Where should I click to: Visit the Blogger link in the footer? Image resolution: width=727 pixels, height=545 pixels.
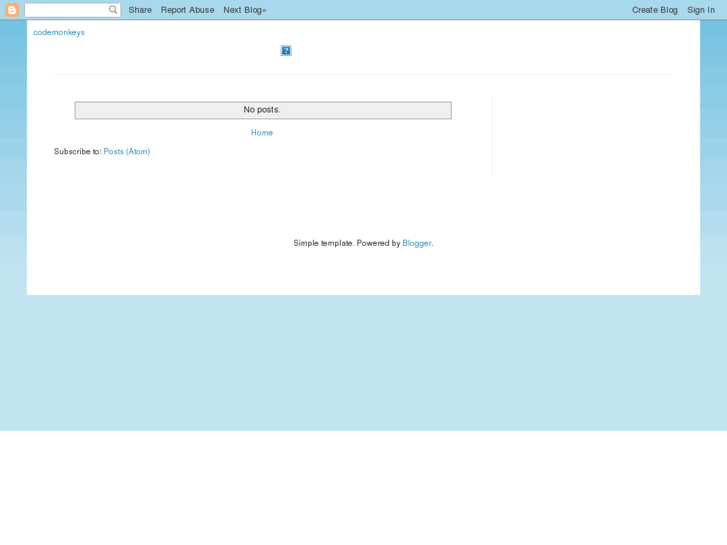[x=417, y=243]
